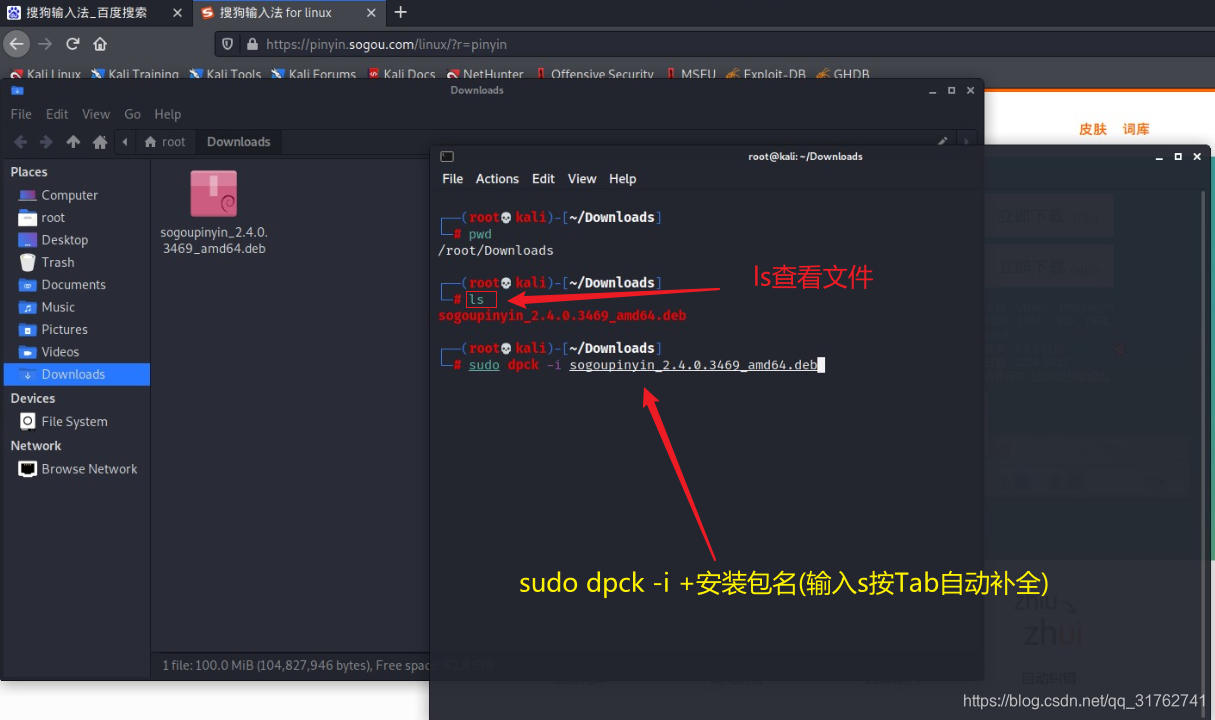
Task: Open File menu in file manager
Action: click(21, 114)
